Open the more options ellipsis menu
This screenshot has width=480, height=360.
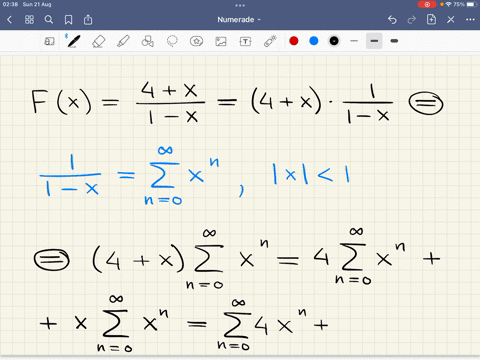(x=470, y=20)
